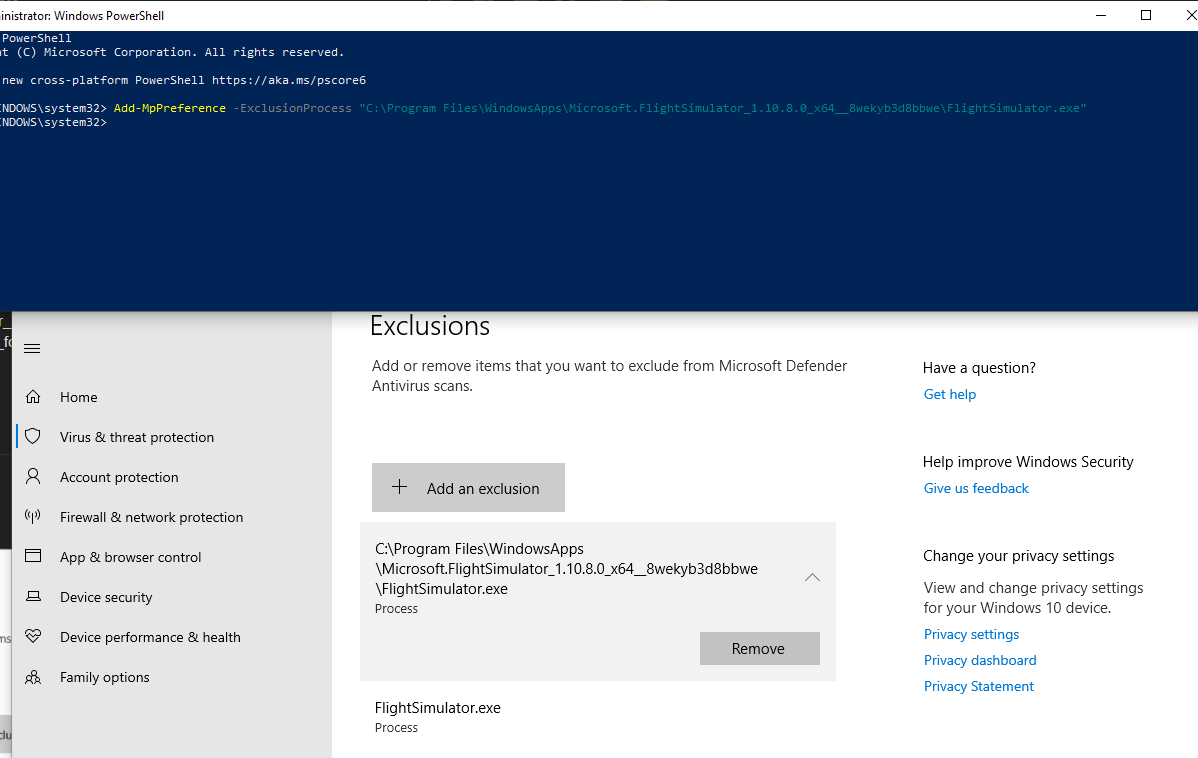Click Give us feedback link

pos(976,488)
